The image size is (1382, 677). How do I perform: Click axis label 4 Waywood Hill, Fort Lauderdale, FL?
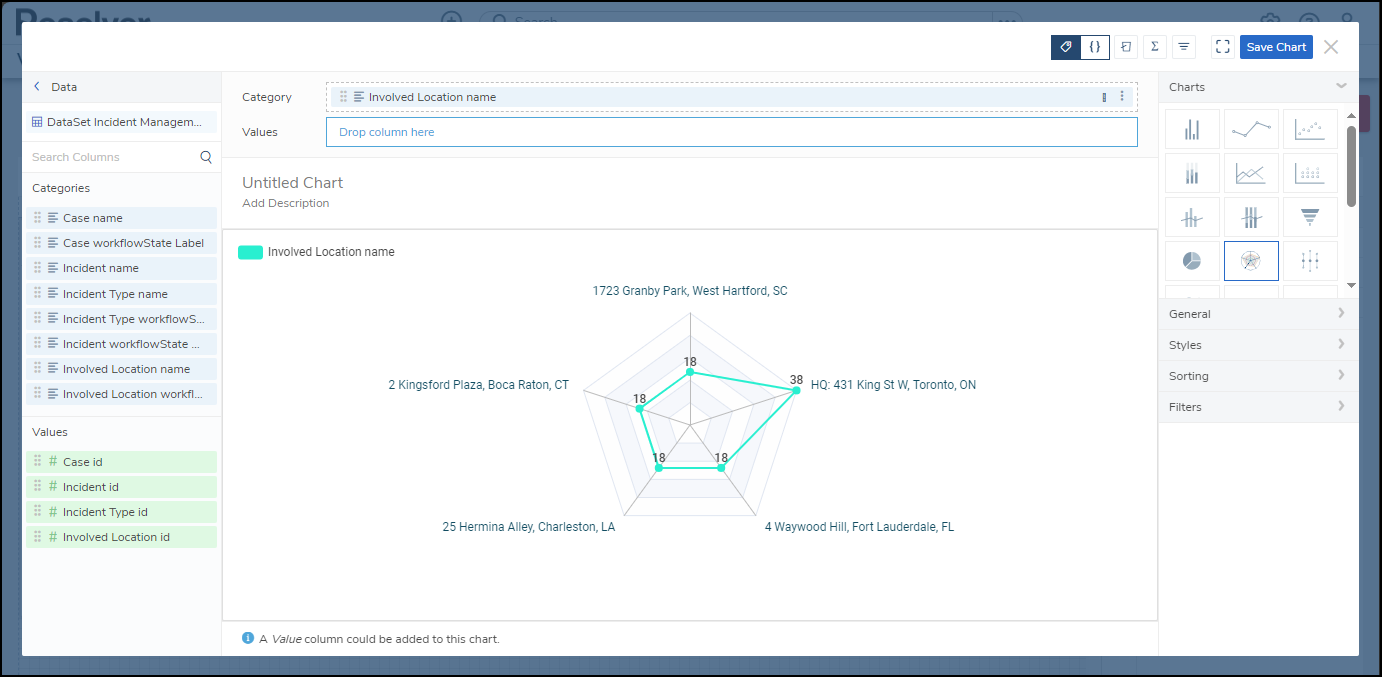(x=859, y=527)
